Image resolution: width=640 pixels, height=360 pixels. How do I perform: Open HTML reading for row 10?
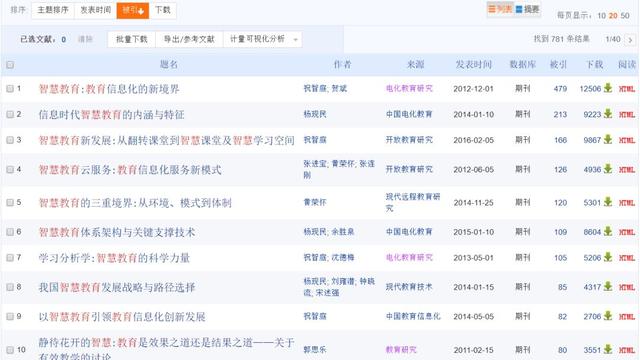click(627, 350)
